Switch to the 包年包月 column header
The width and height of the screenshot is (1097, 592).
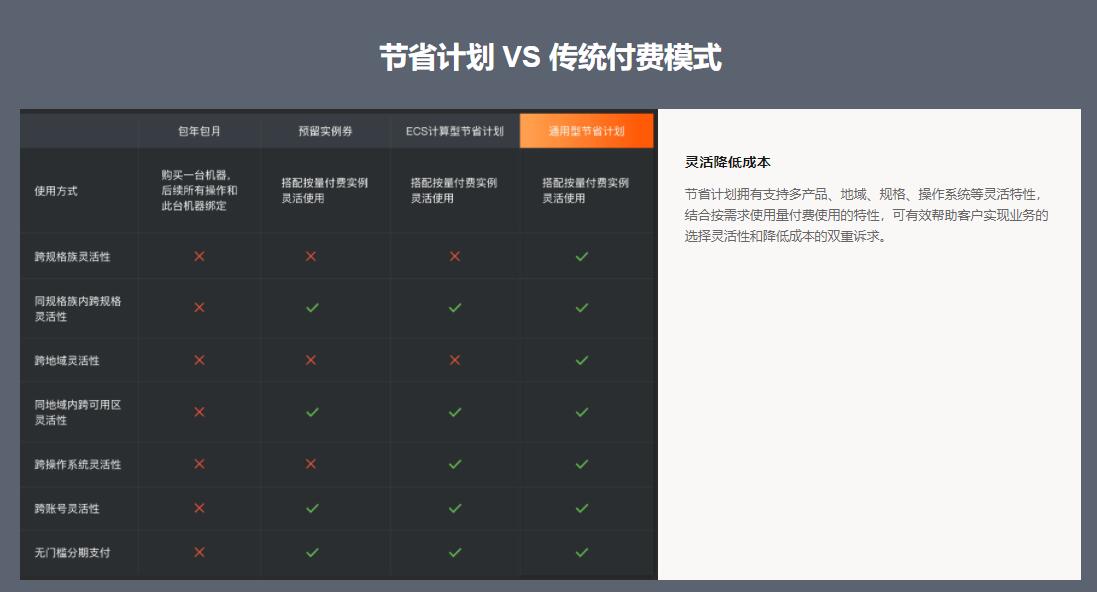click(199, 130)
